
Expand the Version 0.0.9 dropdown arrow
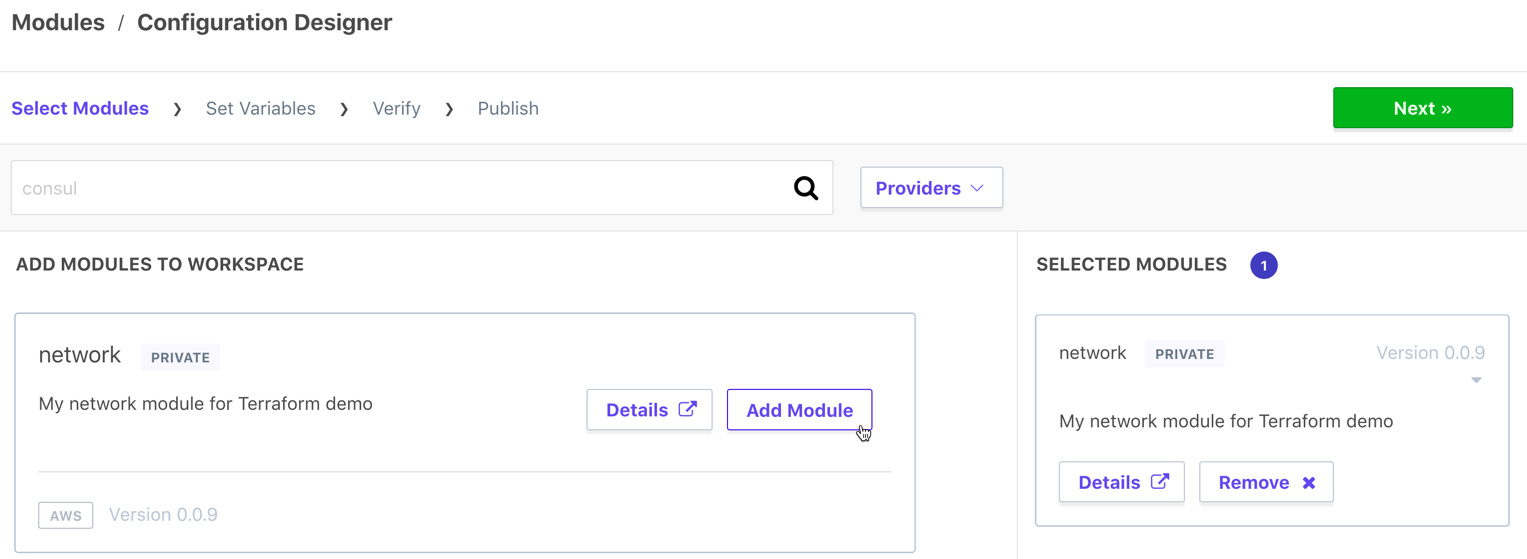[1476, 380]
